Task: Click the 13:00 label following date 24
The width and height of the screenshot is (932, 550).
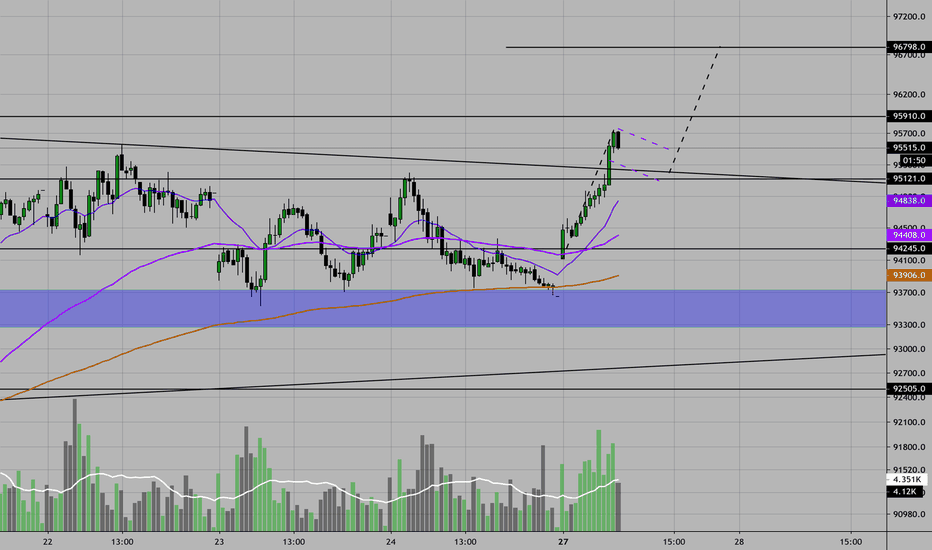Action: (465, 542)
